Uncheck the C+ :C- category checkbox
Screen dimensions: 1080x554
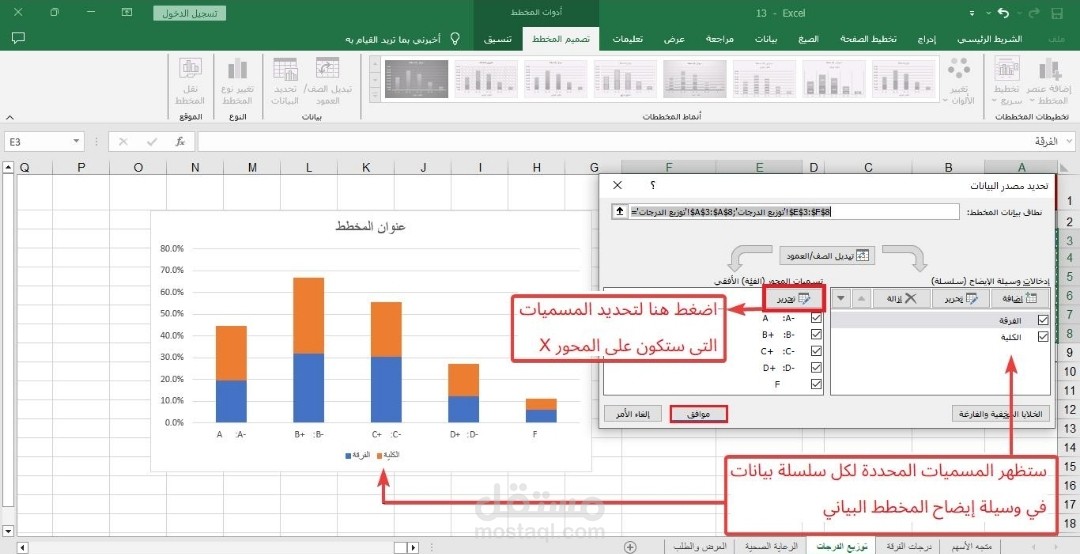point(816,351)
